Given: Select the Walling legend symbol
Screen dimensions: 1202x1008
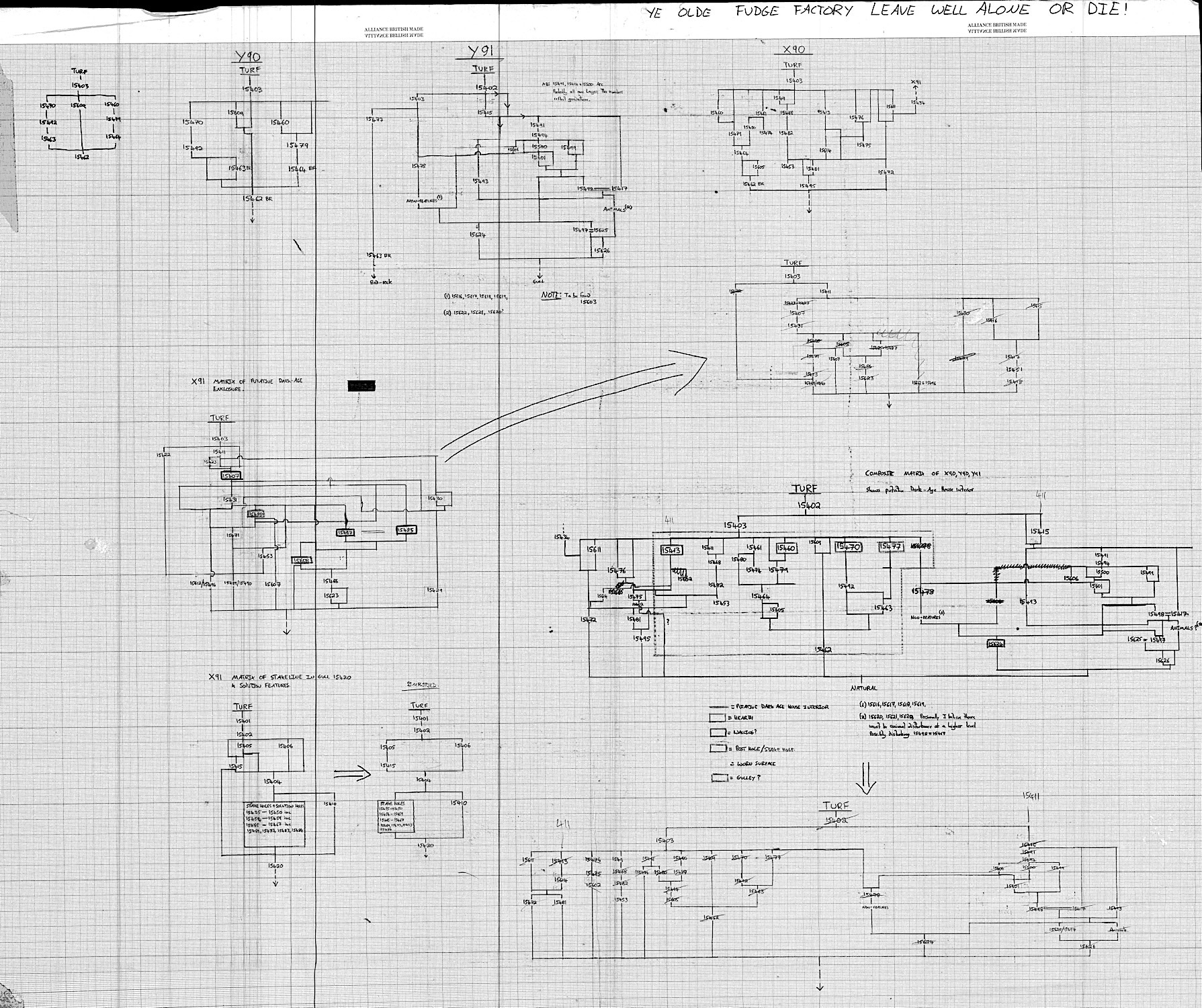Looking at the screenshot, I should pyautogui.click(x=718, y=732).
